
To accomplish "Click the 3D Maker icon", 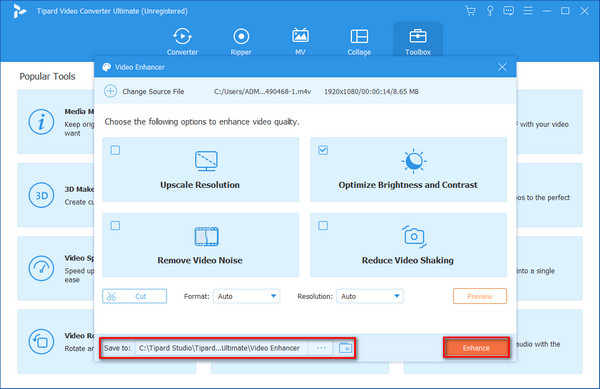I will [41, 195].
